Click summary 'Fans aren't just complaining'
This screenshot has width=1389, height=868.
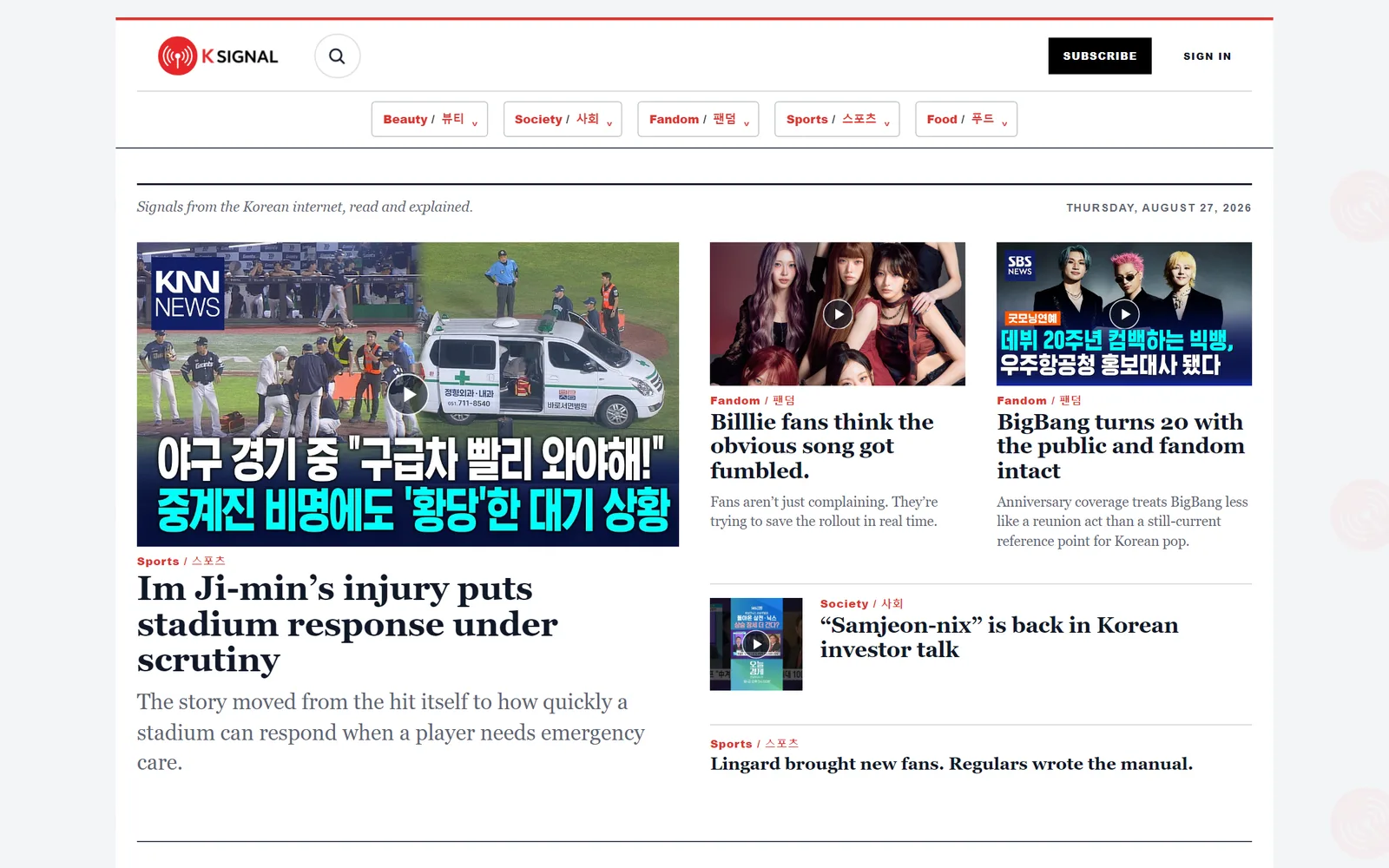click(824, 511)
